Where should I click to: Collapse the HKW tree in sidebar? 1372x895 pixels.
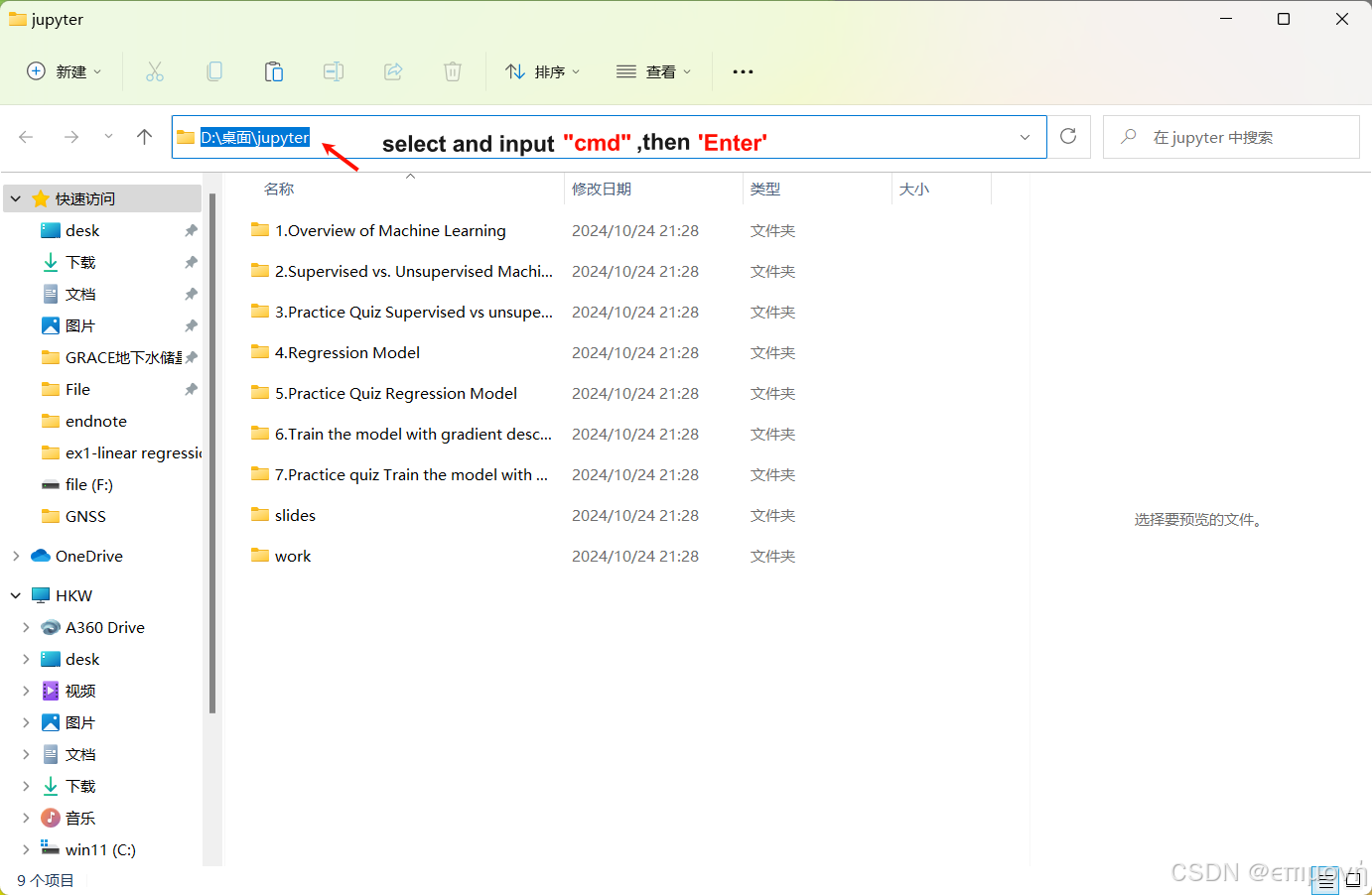pos(15,594)
